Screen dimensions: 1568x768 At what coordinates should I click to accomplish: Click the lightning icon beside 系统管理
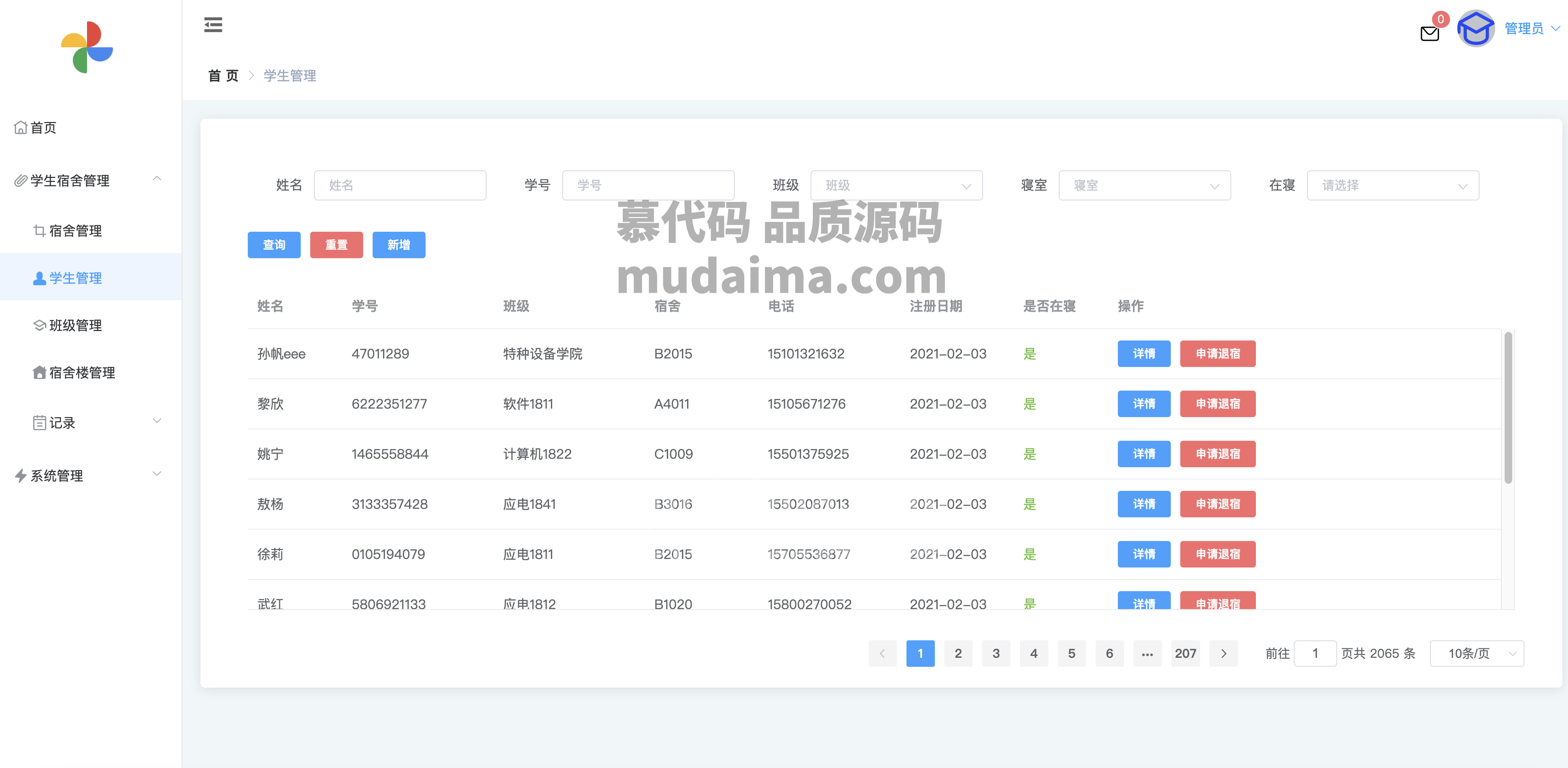(x=21, y=476)
